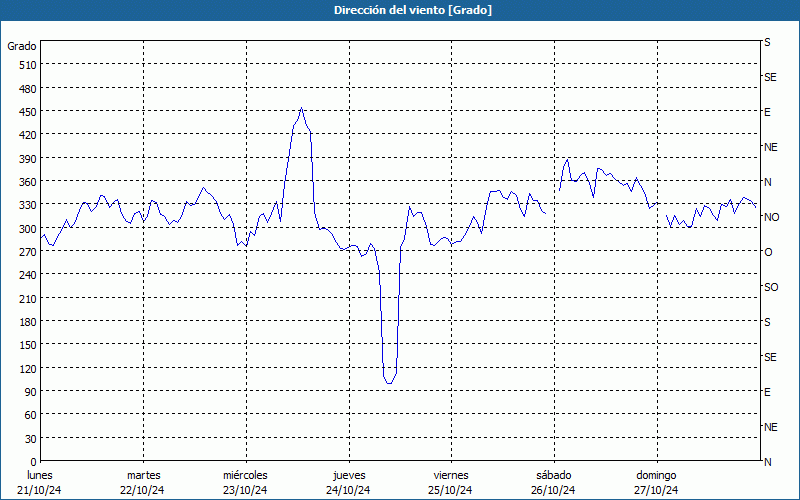Click the 'E' compass label level with 90
Screen dimensions: 800x500
pyautogui.click(x=767, y=392)
